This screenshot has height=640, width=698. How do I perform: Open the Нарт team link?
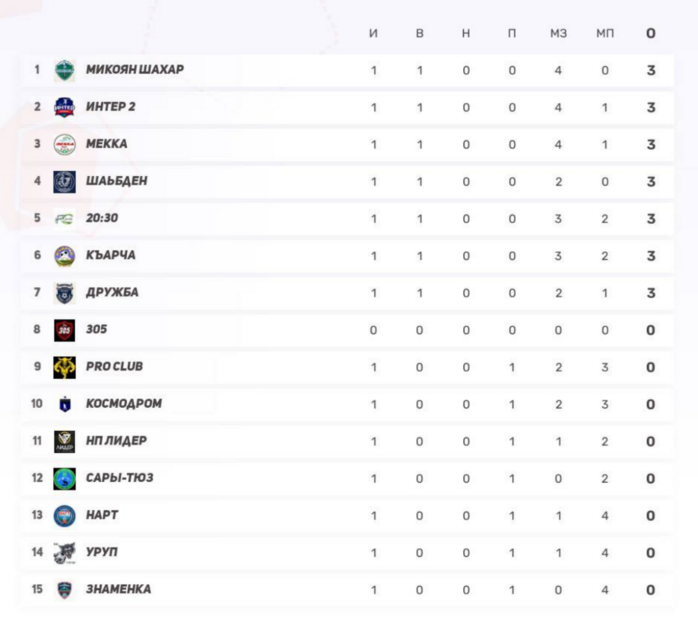pyautogui.click(x=102, y=515)
